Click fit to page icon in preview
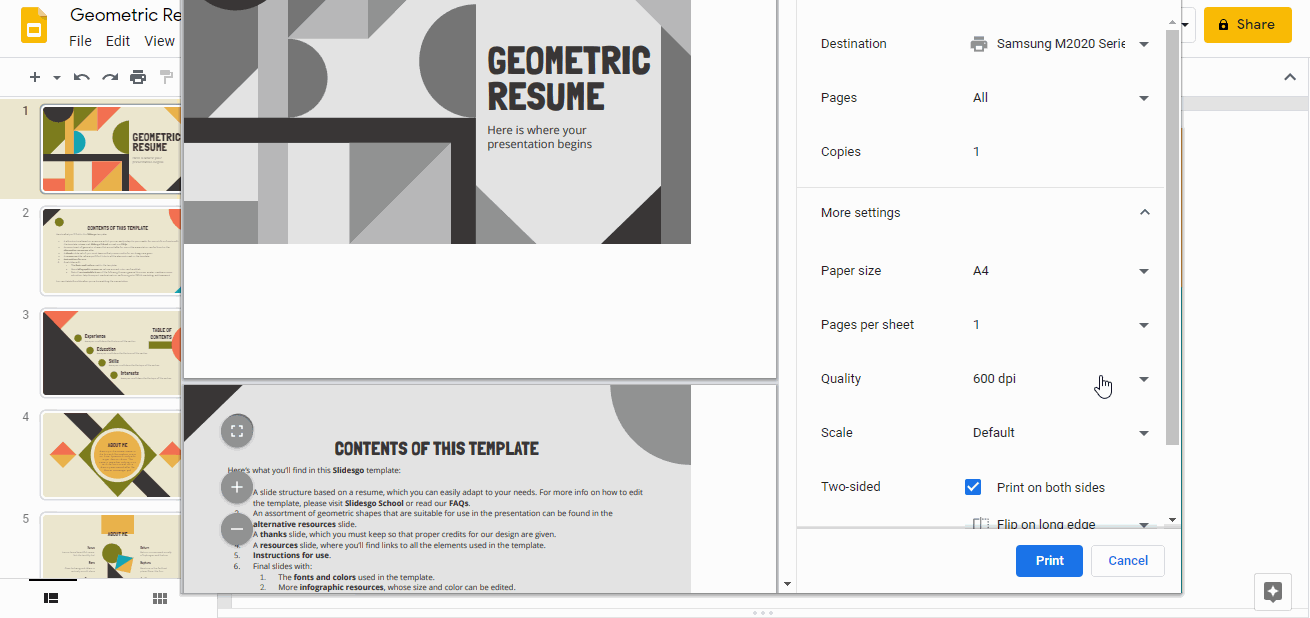Image resolution: width=1310 pixels, height=618 pixels. coord(237,431)
